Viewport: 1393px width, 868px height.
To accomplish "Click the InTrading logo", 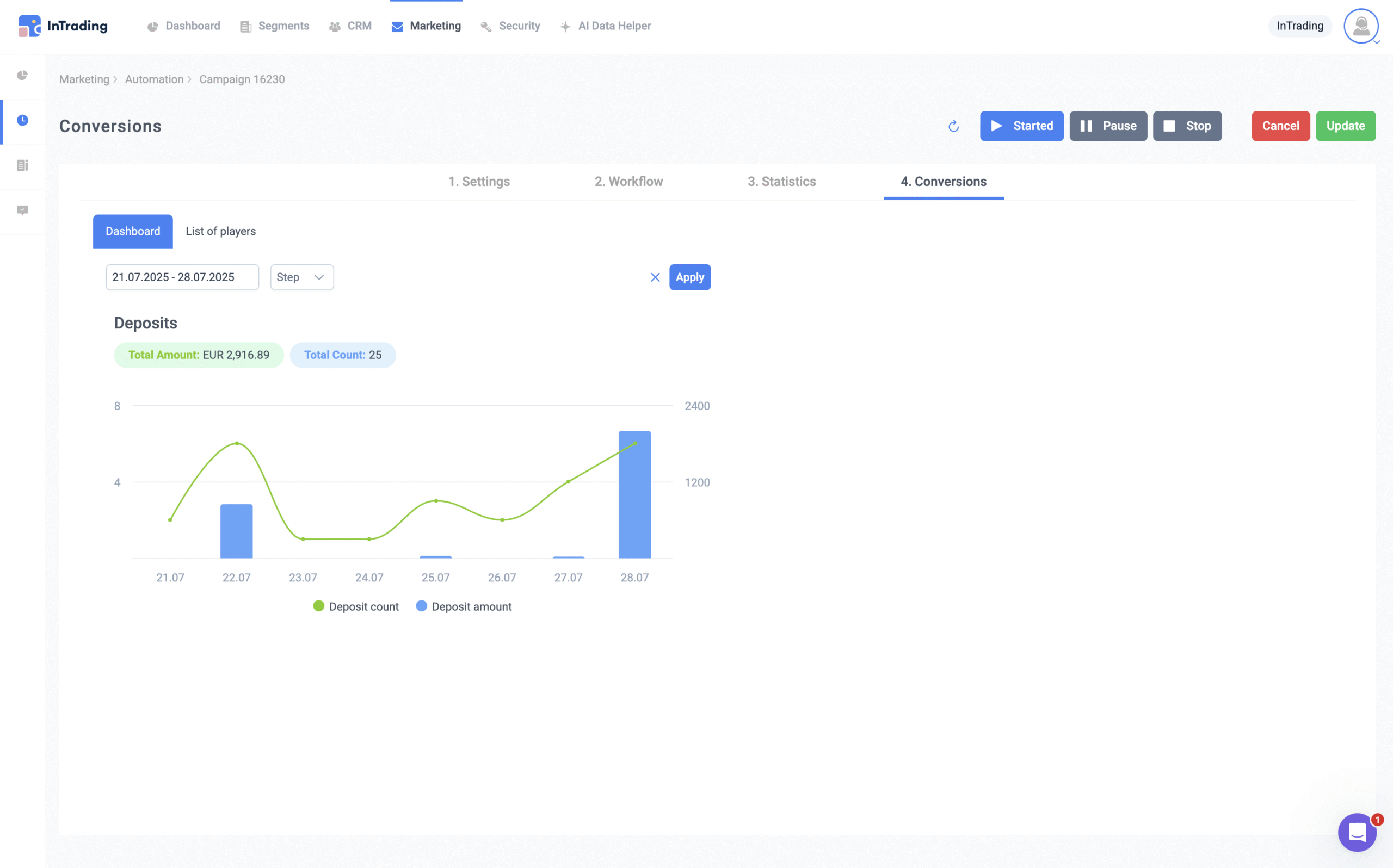I will (63, 26).
